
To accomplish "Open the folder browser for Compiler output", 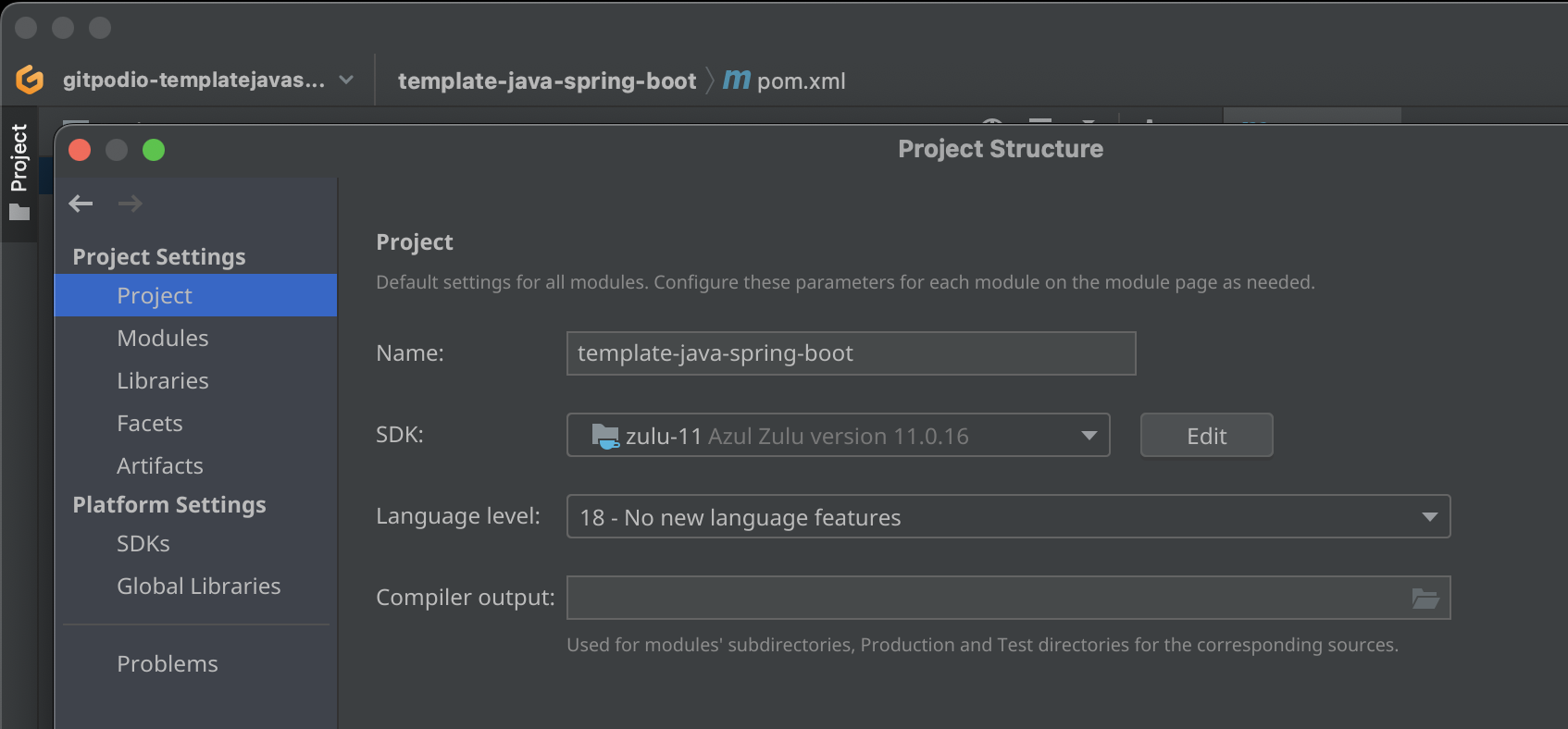I will [1425, 598].
